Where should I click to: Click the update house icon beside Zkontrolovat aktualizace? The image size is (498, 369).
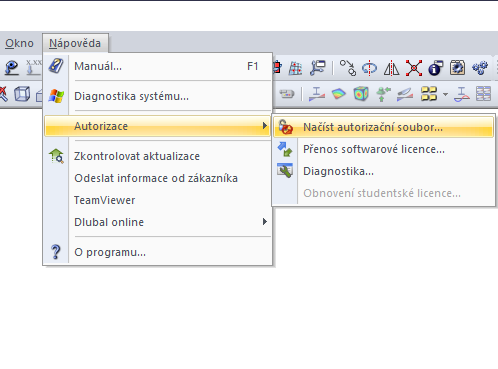(56, 156)
